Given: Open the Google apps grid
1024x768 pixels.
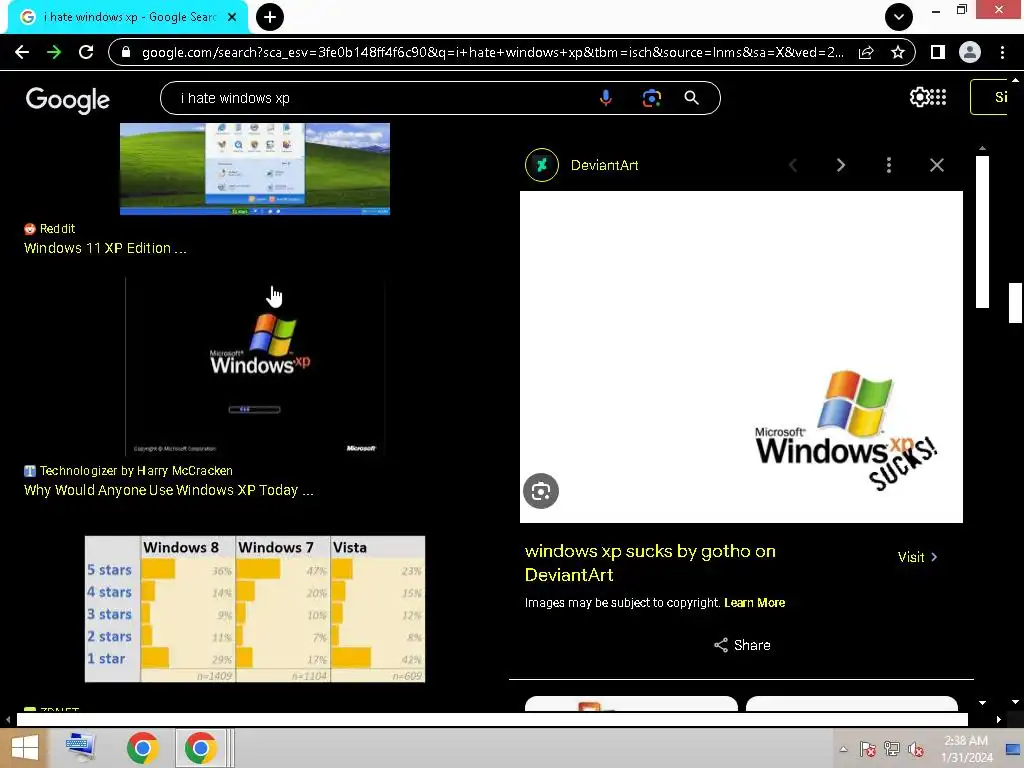Looking at the screenshot, I should tap(938, 97).
